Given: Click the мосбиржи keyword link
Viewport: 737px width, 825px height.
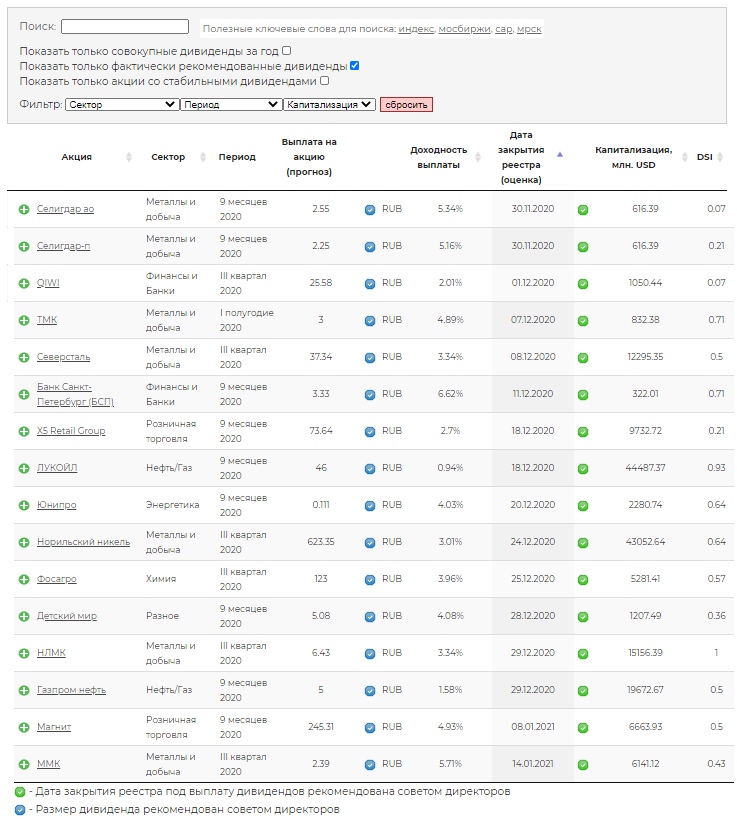Looking at the screenshot, I should coord(464,29).
